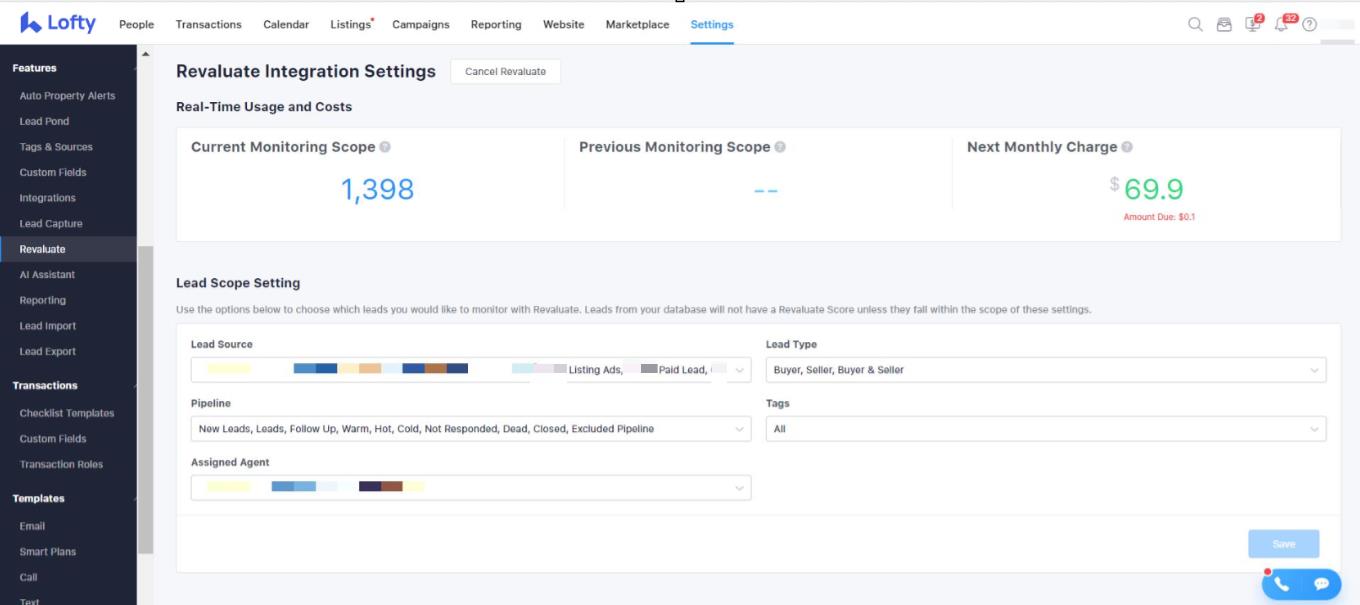
Task: Open Smart Plans in sidebar
Action: (48, 552)
